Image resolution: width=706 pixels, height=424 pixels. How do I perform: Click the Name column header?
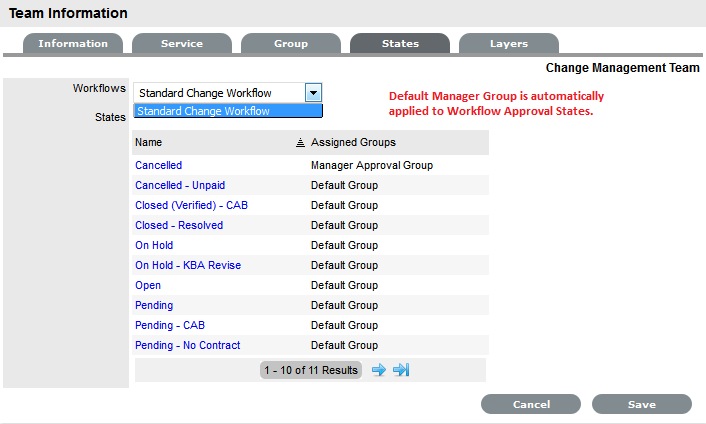[x=149, y=142]
